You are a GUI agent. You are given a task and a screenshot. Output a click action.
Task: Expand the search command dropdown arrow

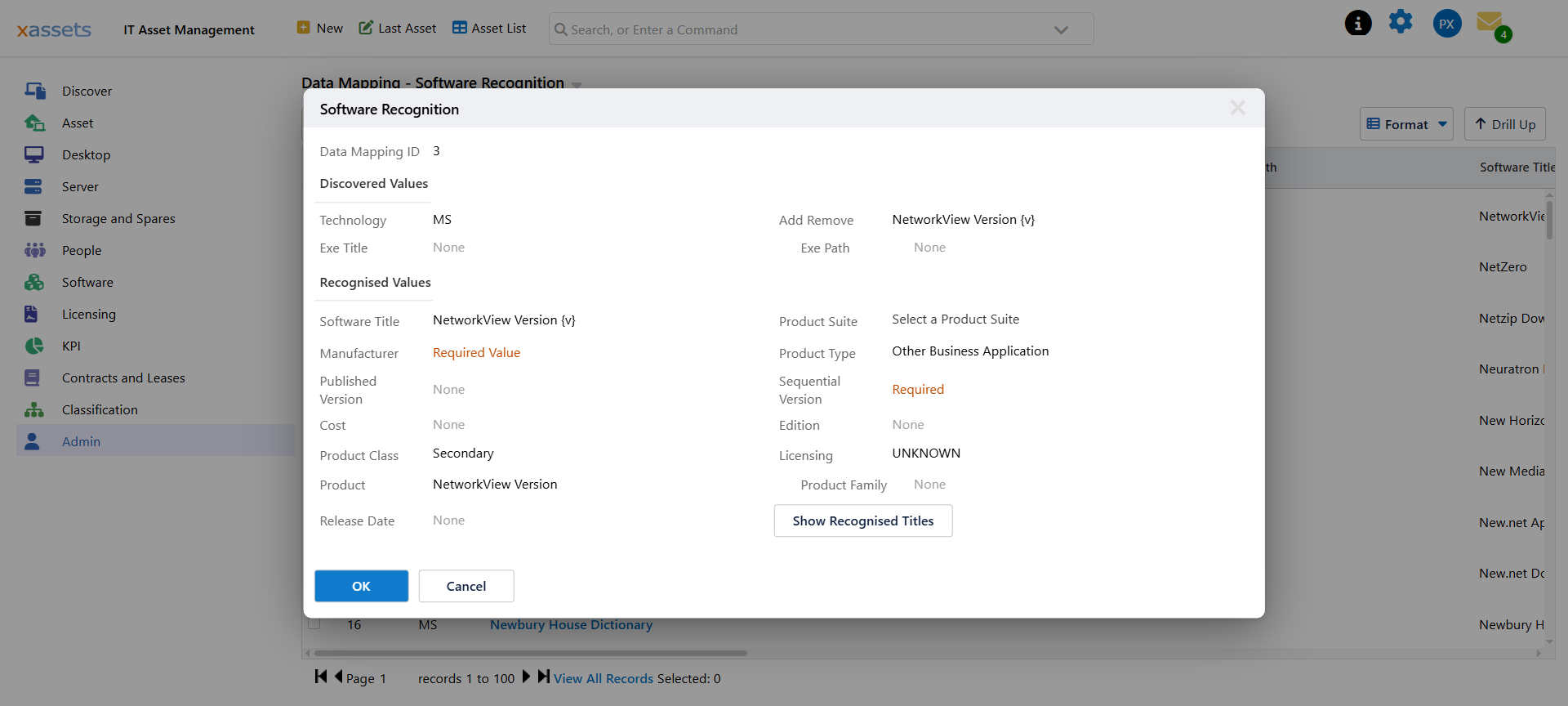[x=1061, y=29]
